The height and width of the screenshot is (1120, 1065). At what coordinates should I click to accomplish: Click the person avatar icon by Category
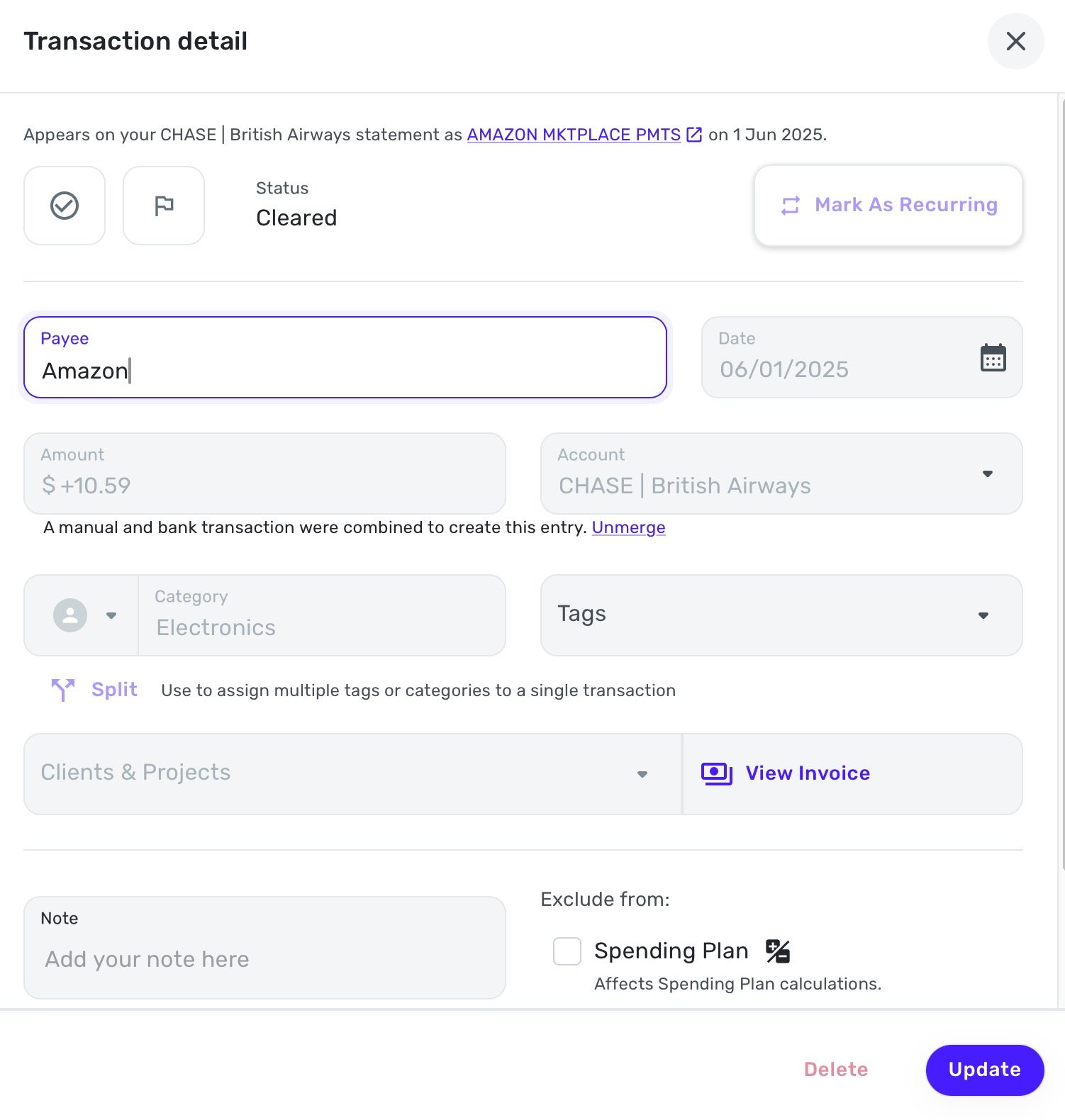pyautogui.click(x=70, y=615)
